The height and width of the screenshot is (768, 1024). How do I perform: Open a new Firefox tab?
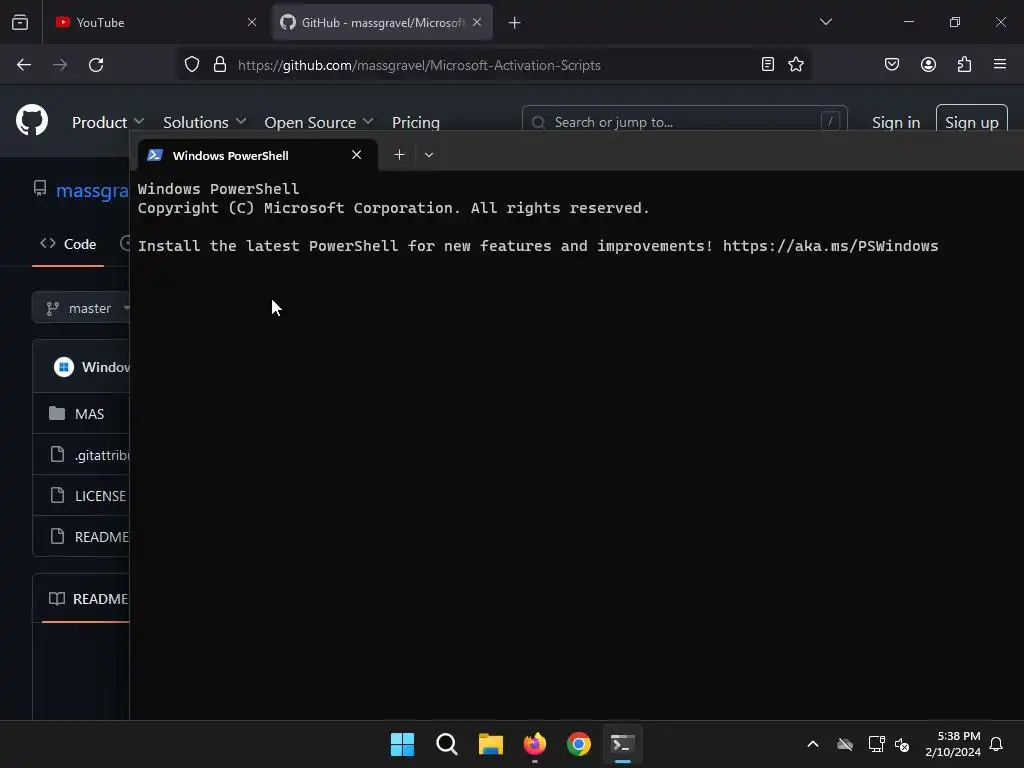[515, 22]
